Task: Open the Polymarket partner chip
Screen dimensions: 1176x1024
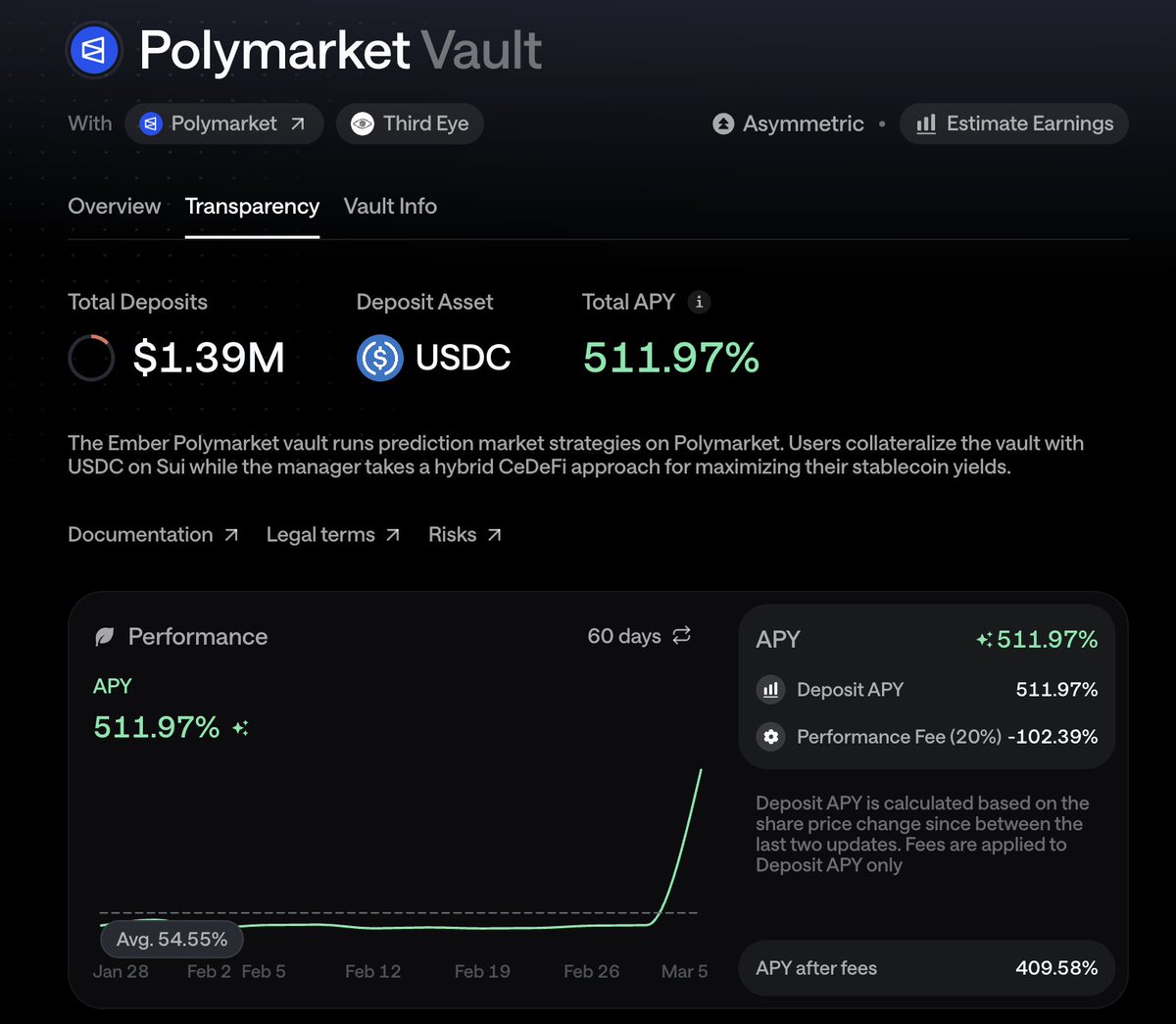Action: click(223, 123)
